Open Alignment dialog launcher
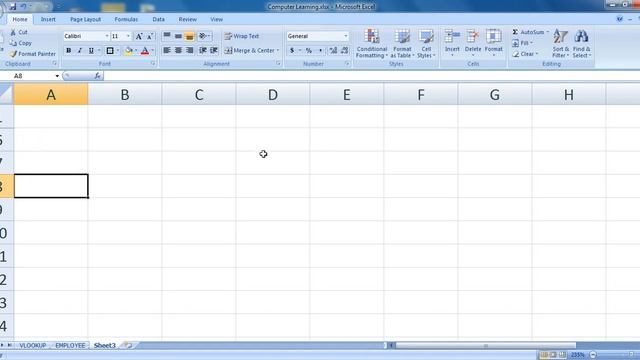Image resolution: width=640 pixels, height=360 pixels. [278, 64]
